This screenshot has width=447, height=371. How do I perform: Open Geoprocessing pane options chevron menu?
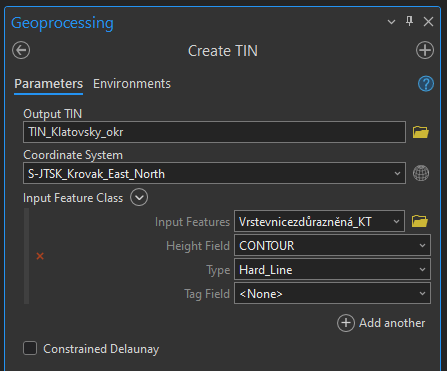pyautogui.click(x=391, y=22)
